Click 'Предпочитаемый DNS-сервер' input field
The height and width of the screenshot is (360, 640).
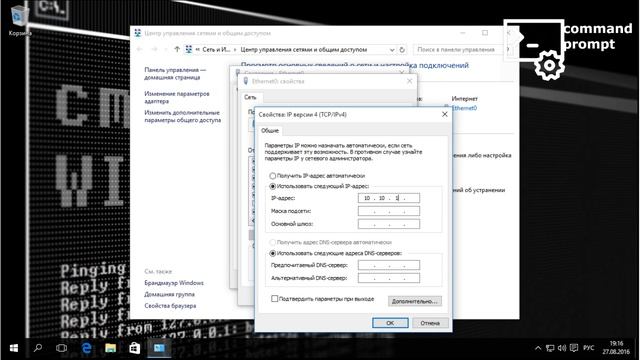[389, 265]
